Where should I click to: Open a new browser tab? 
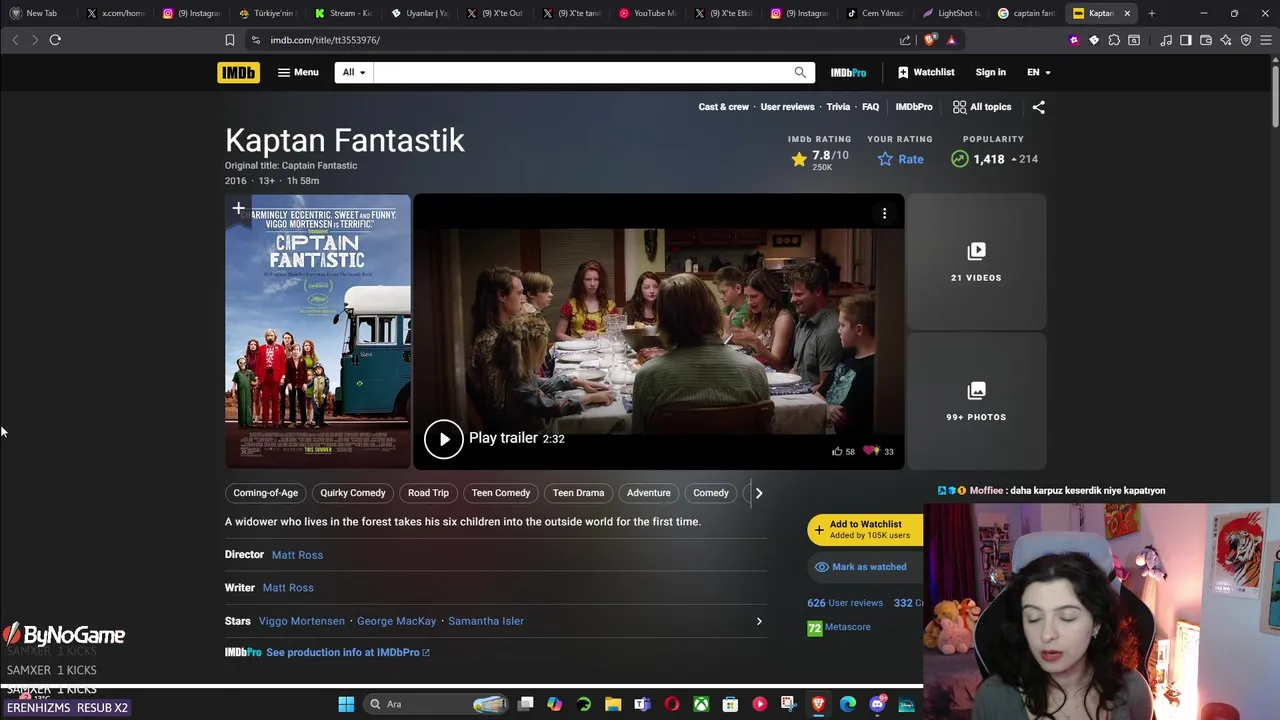pyautogui.click(x=1152, y=13)
